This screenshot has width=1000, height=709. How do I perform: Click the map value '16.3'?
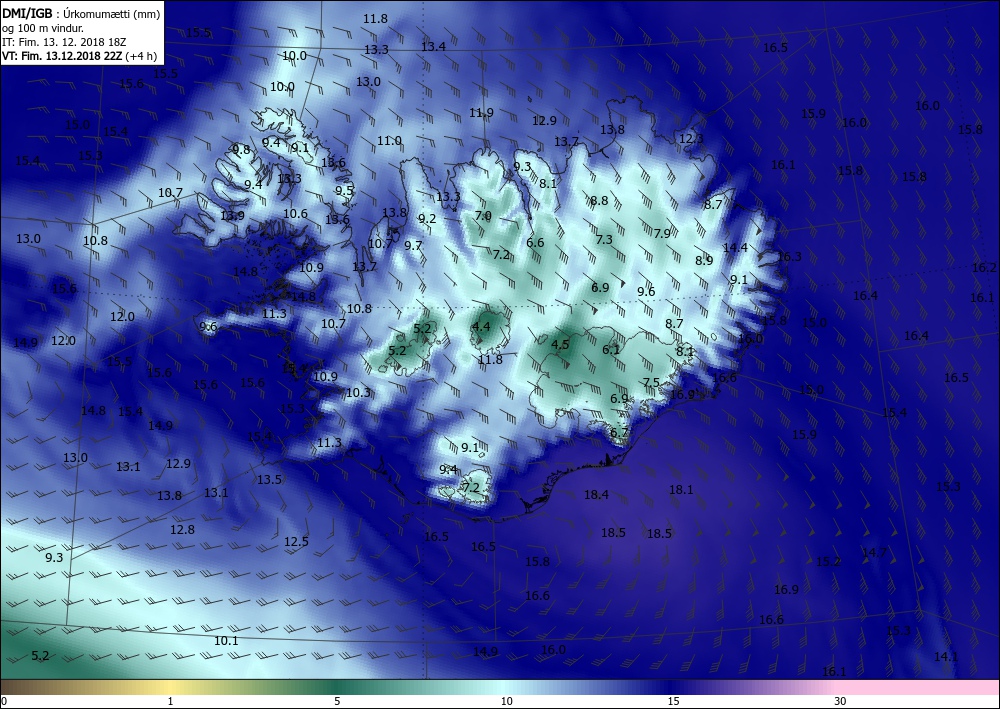[790, 257]
